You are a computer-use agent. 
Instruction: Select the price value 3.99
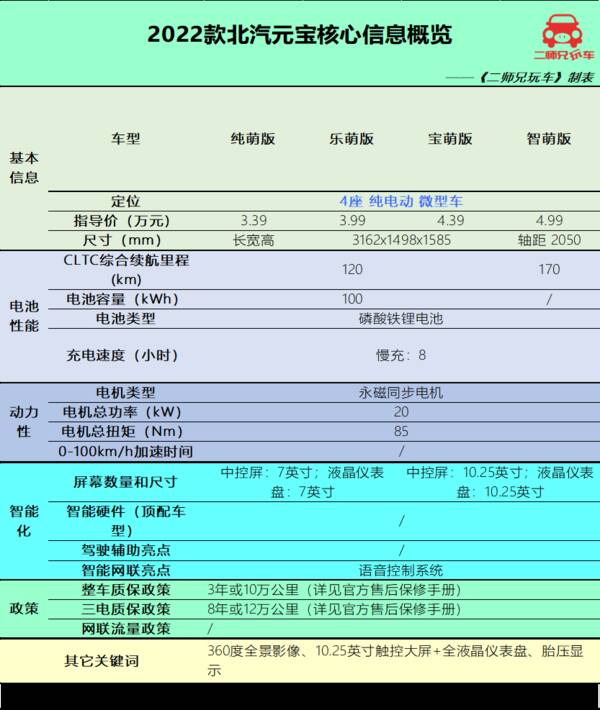tap(352, 221)
